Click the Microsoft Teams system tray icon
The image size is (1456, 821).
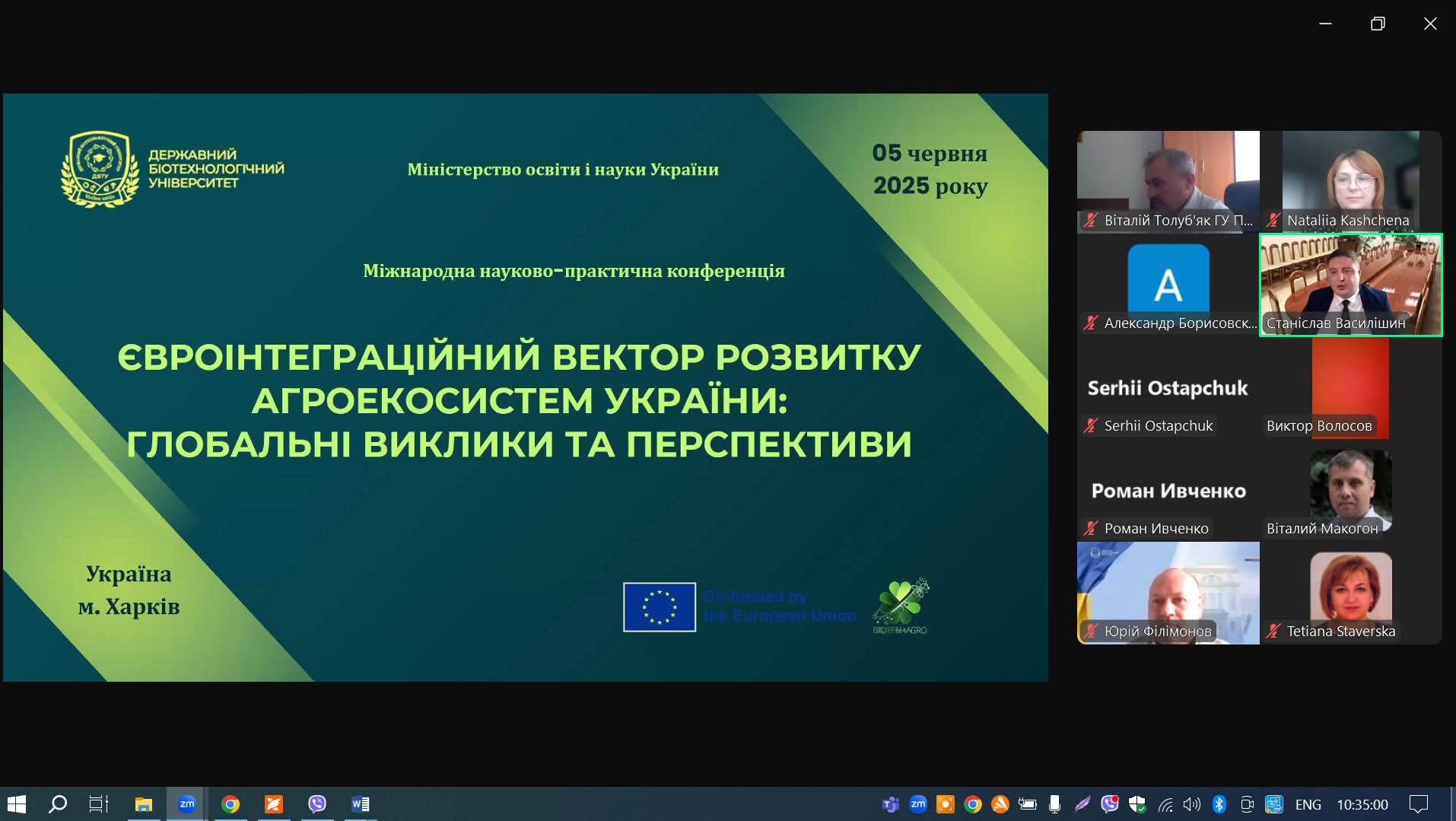[890, 804]
